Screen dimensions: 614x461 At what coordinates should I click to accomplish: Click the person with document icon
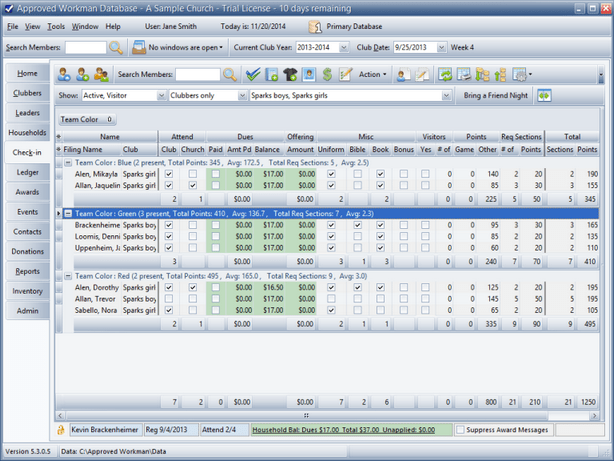pos(403,74)
